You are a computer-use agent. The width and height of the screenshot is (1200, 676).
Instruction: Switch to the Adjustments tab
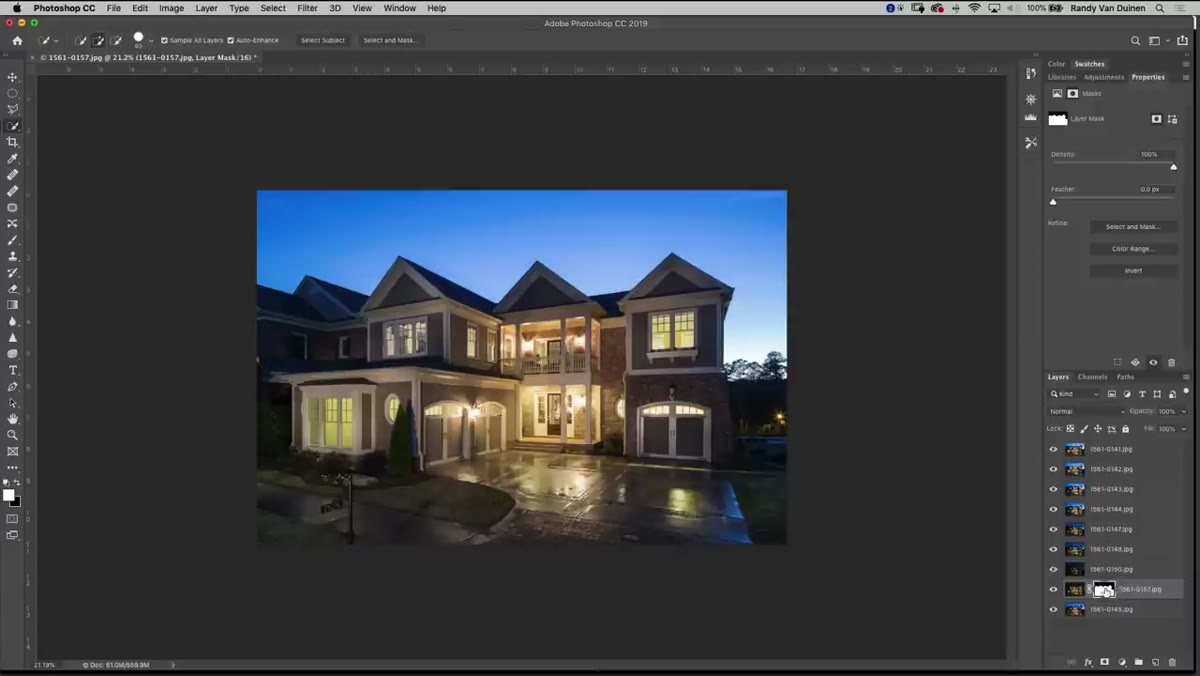pos(1104,77)
